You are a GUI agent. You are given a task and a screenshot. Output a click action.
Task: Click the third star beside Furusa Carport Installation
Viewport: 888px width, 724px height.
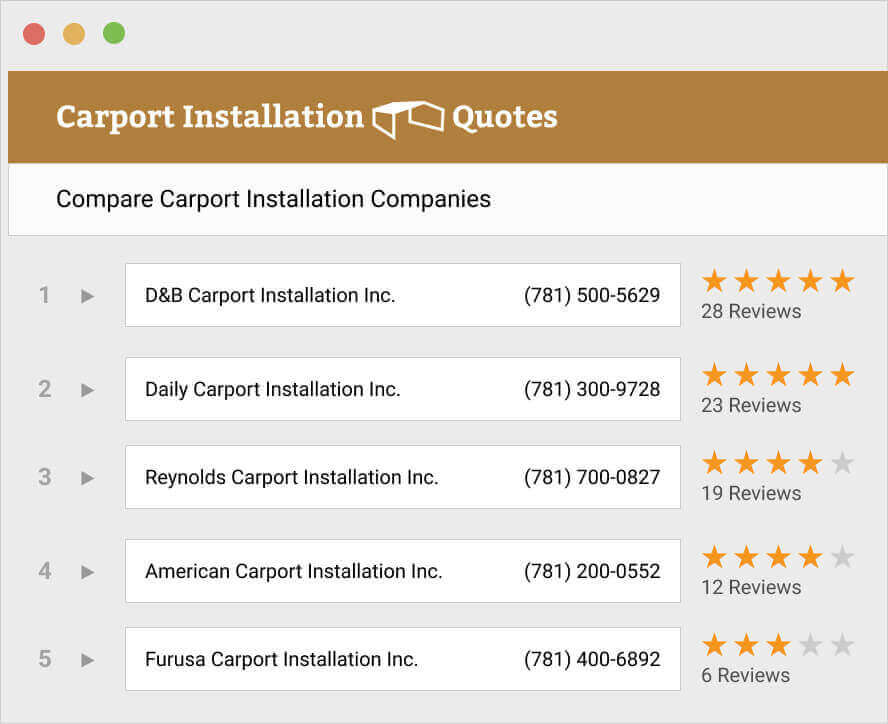779,645
